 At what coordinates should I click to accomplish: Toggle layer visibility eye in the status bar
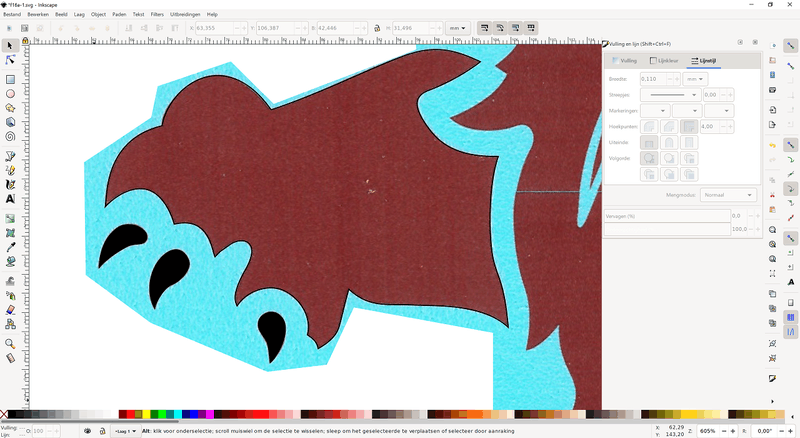pyautogui.click(x=88, y=431)
